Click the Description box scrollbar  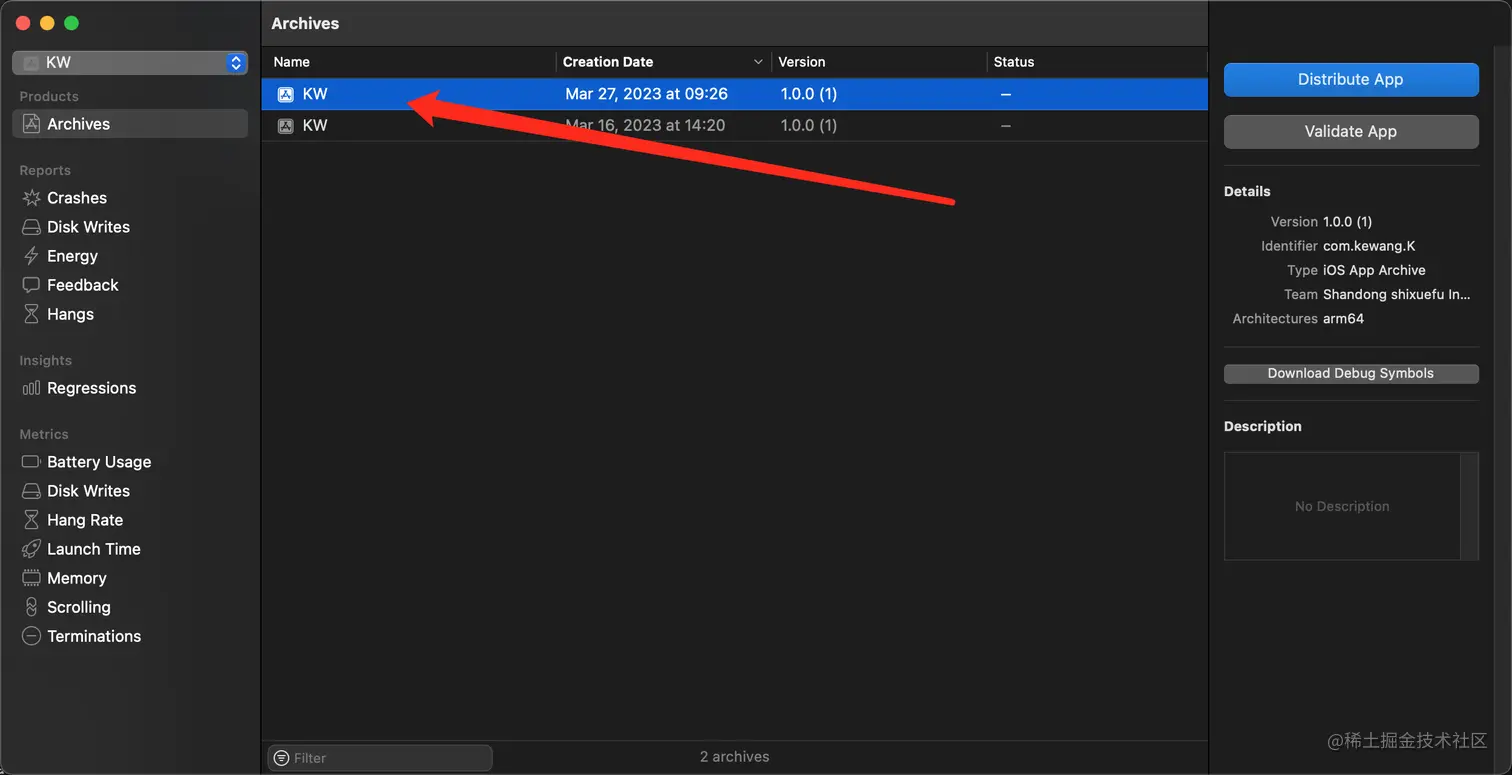tap(1469, 506)
